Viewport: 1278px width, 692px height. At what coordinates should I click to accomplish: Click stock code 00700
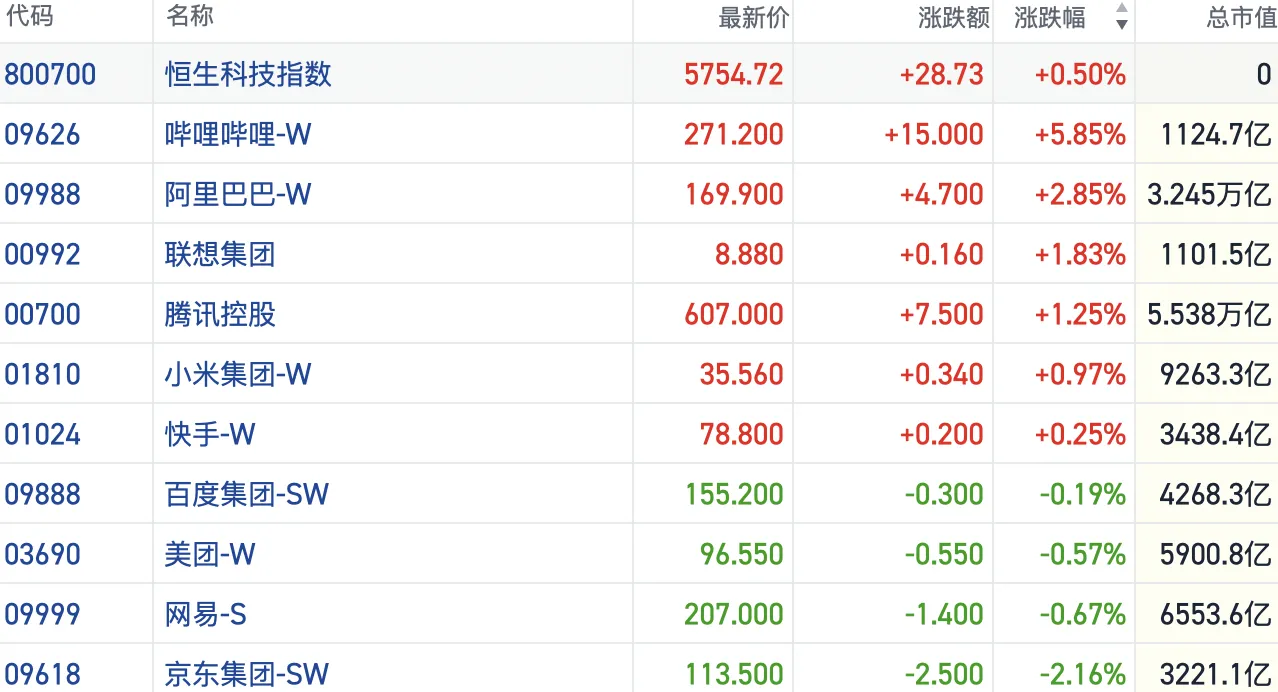coord(42,314)
